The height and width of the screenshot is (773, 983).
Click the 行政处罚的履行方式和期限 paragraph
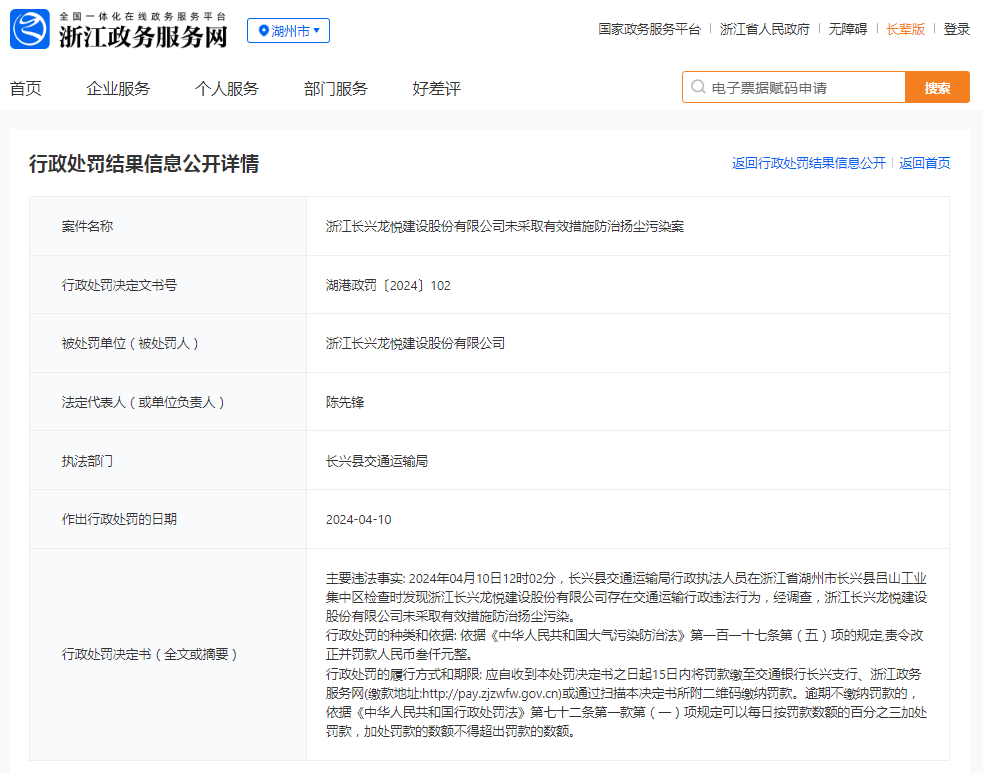click(626, 702)
